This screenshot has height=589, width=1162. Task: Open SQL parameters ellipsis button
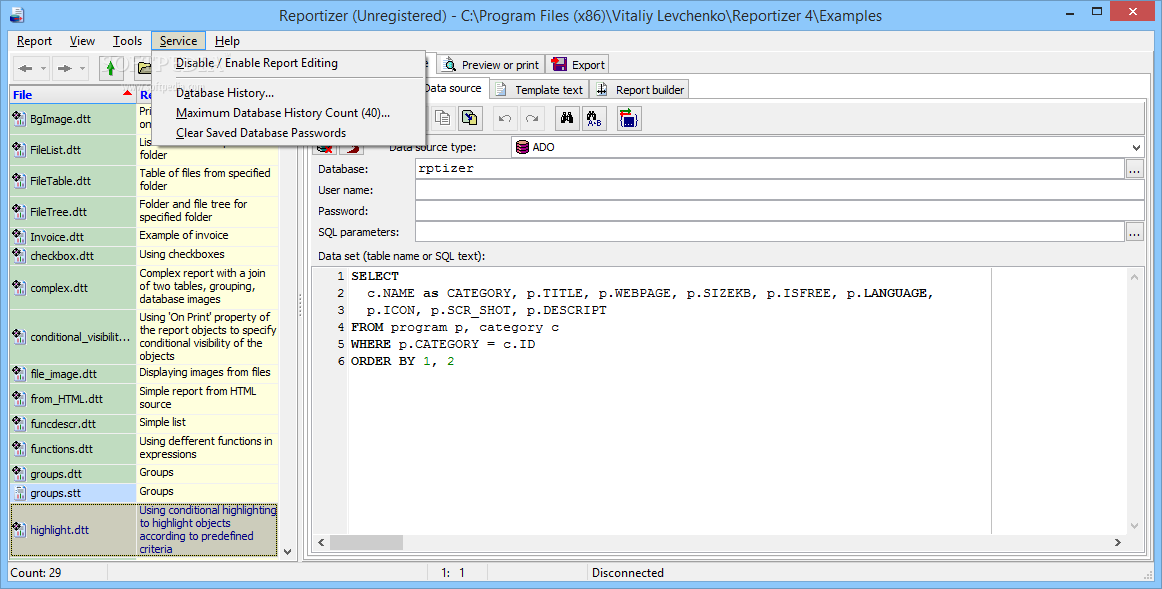[1135, 233]
